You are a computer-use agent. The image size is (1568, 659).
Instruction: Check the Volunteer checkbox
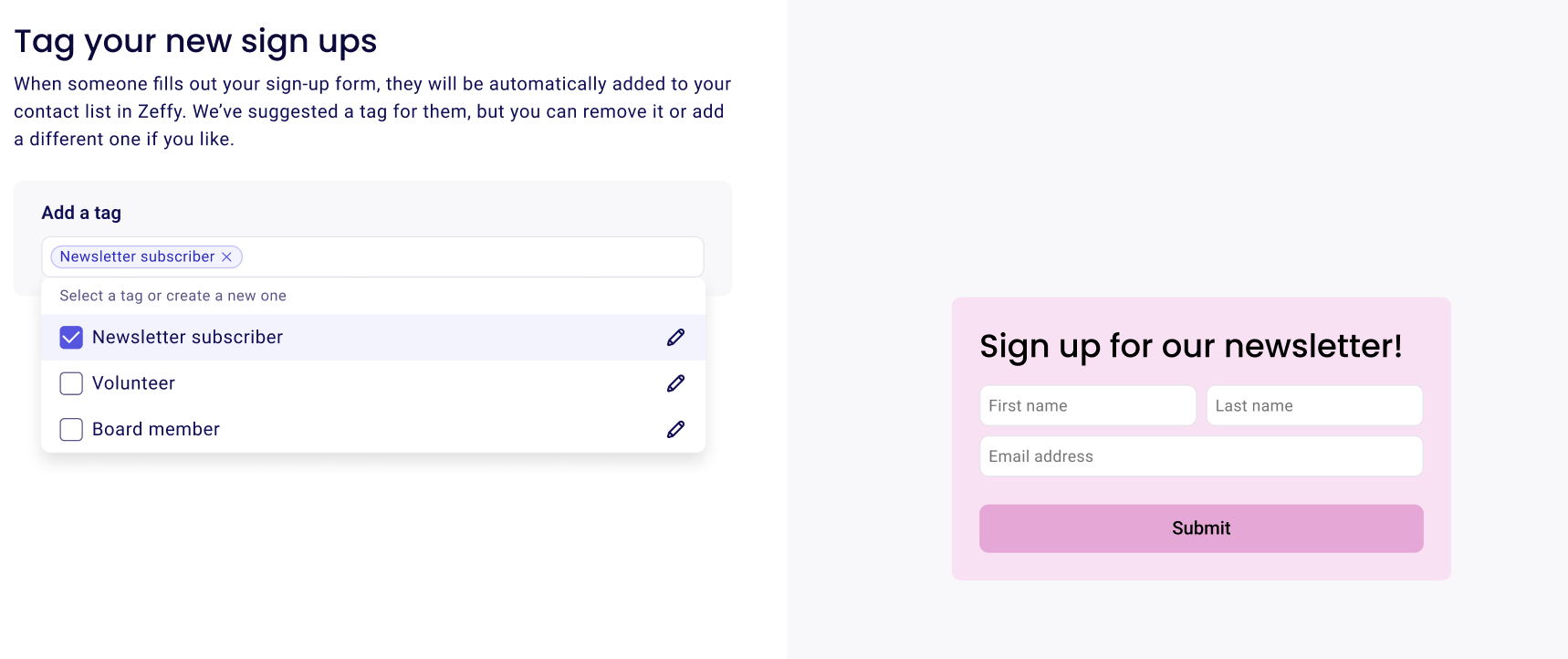[x=71, y=383]
